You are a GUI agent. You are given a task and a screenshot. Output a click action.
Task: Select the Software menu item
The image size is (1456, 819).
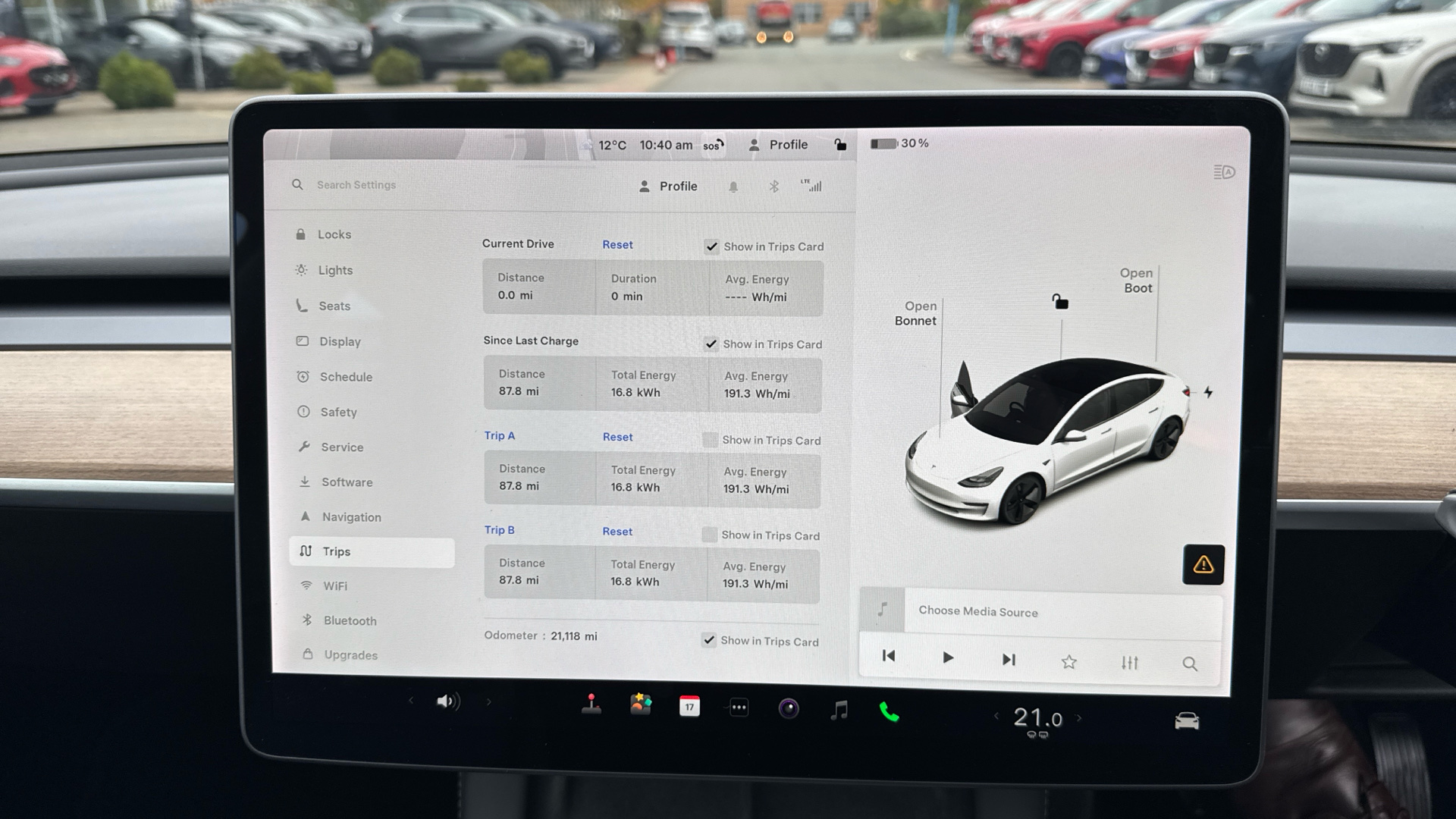pyautogui.click(x=347, y=482)
